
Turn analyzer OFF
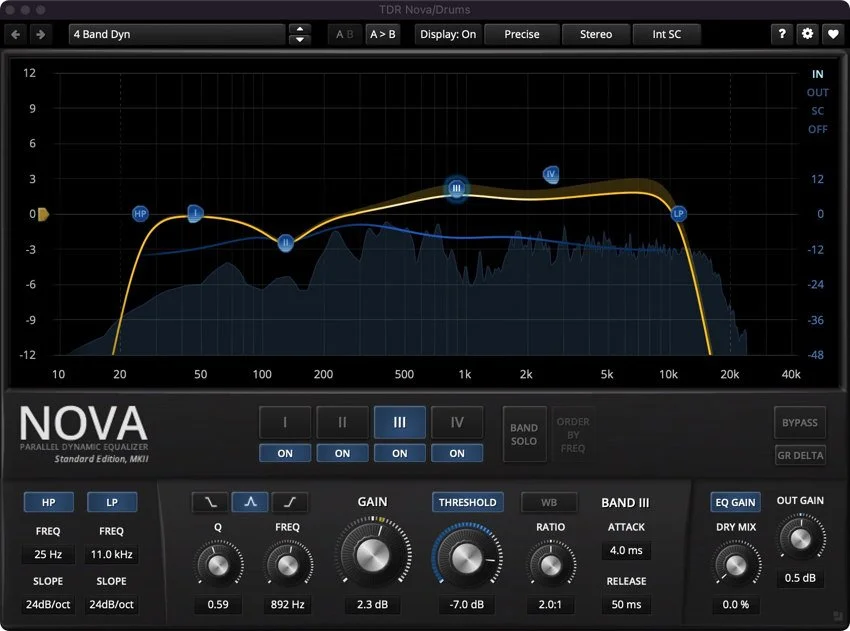coord(817,130)
